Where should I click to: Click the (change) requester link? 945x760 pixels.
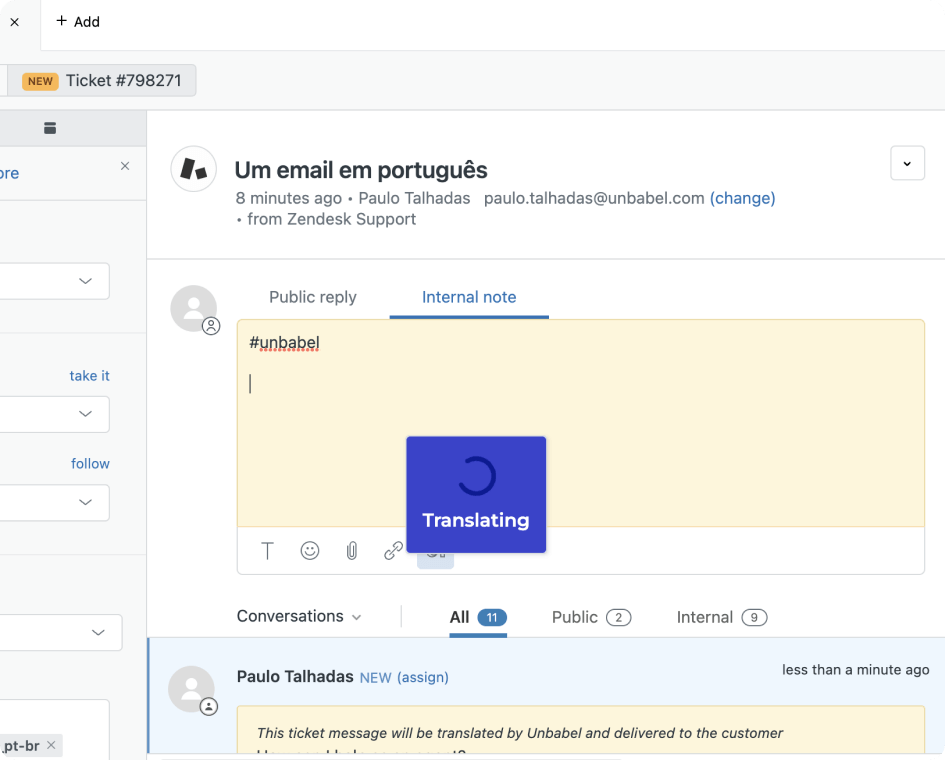(742, 198)
